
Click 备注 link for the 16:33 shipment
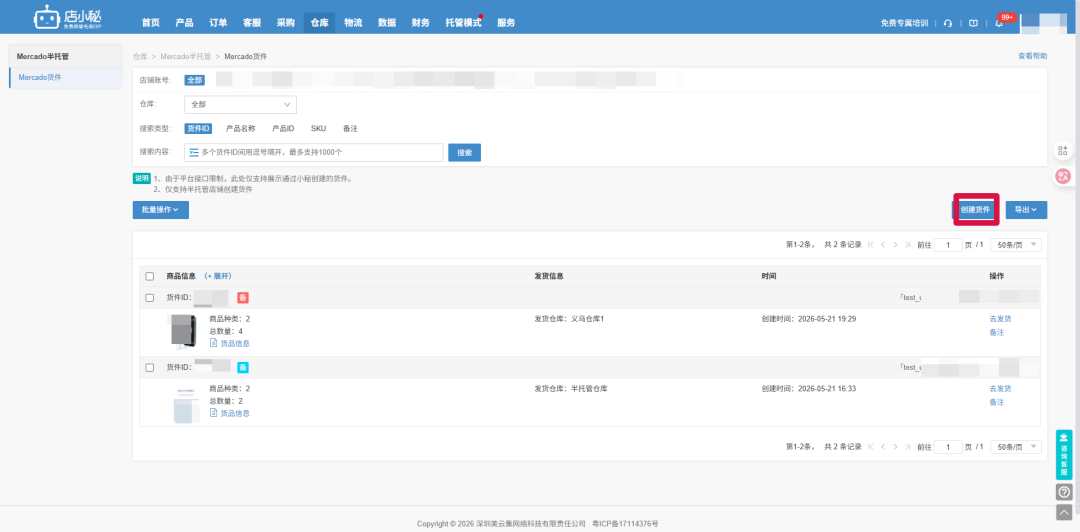tap(997, 402)
